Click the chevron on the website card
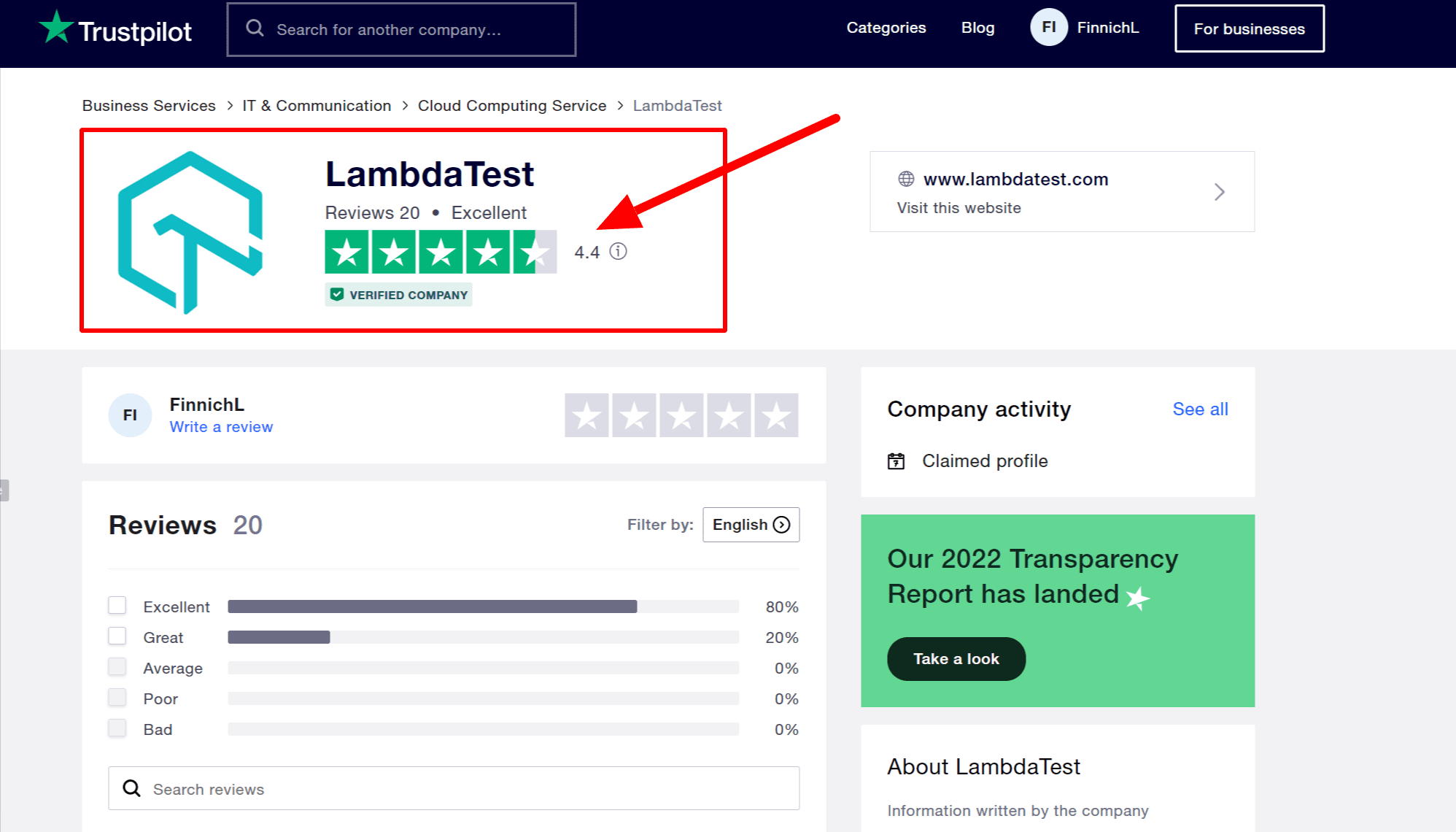The image size is (1456, 832). 1219,192
